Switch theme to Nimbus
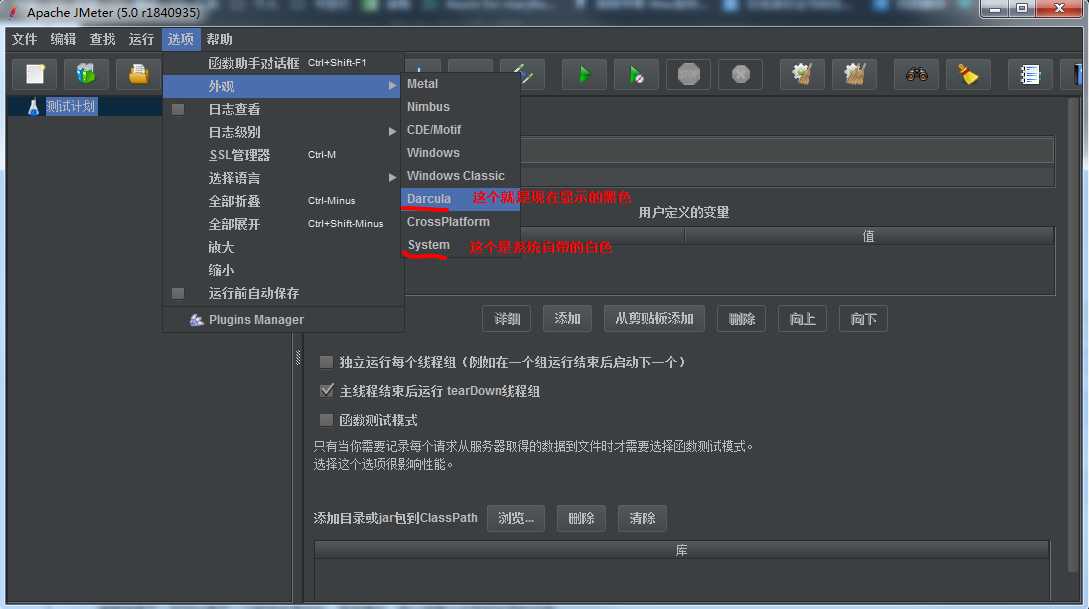The height and width of the screenshot is (609, 1089). [428, 106]
